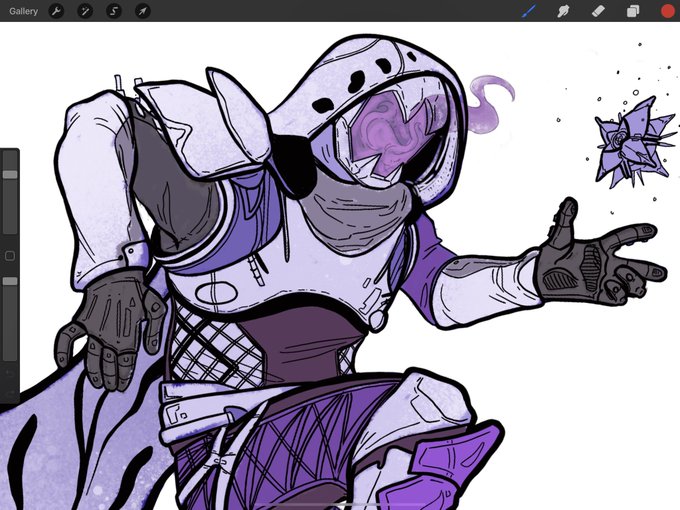Image resolution: width=680 pixels, height=510 pixels.
Task: Activate the Transform arrow tool
Action: (143, 11)
